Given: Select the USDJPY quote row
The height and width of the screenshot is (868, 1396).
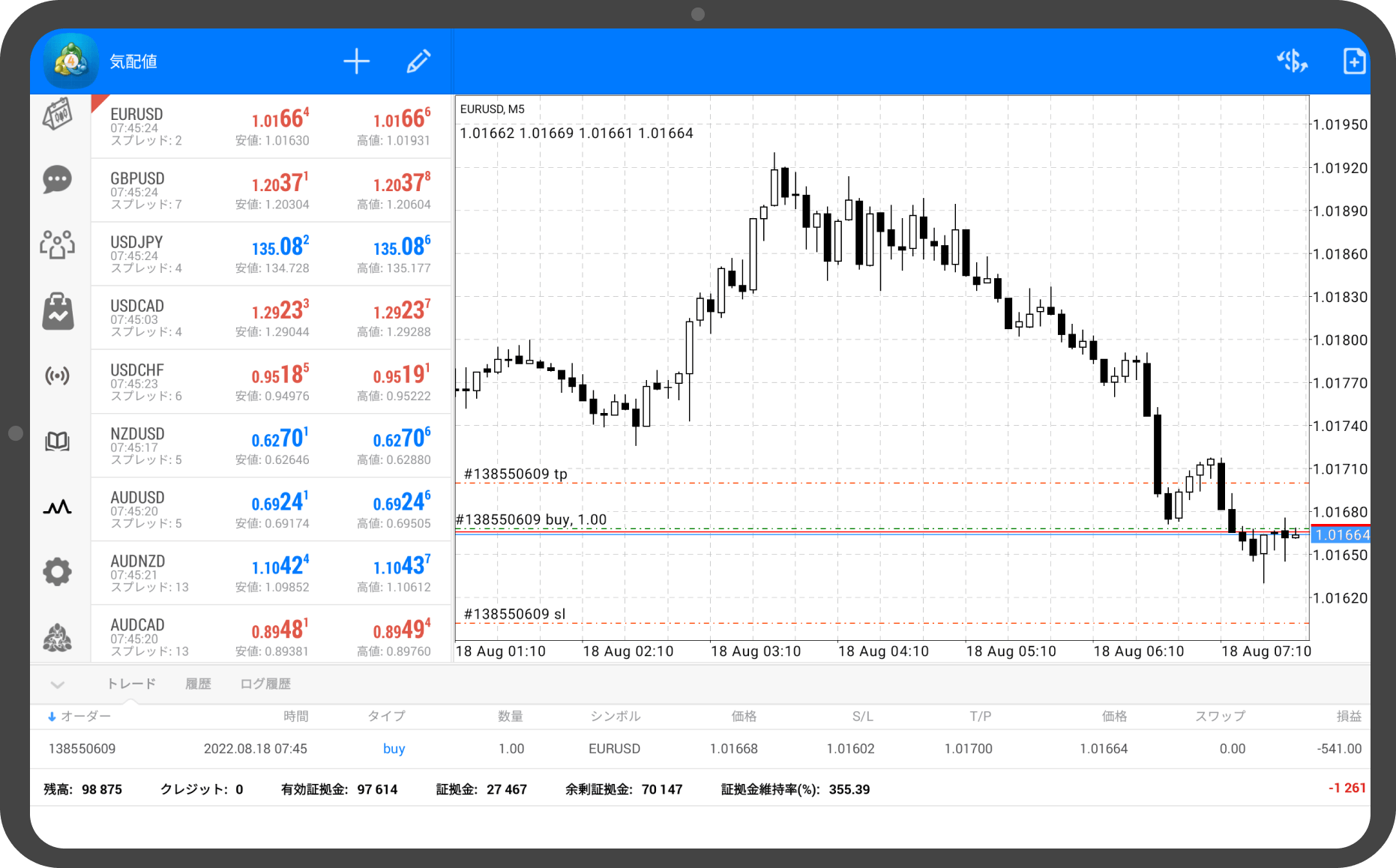Looking at the screenshot, I should (x=270, y=254).
